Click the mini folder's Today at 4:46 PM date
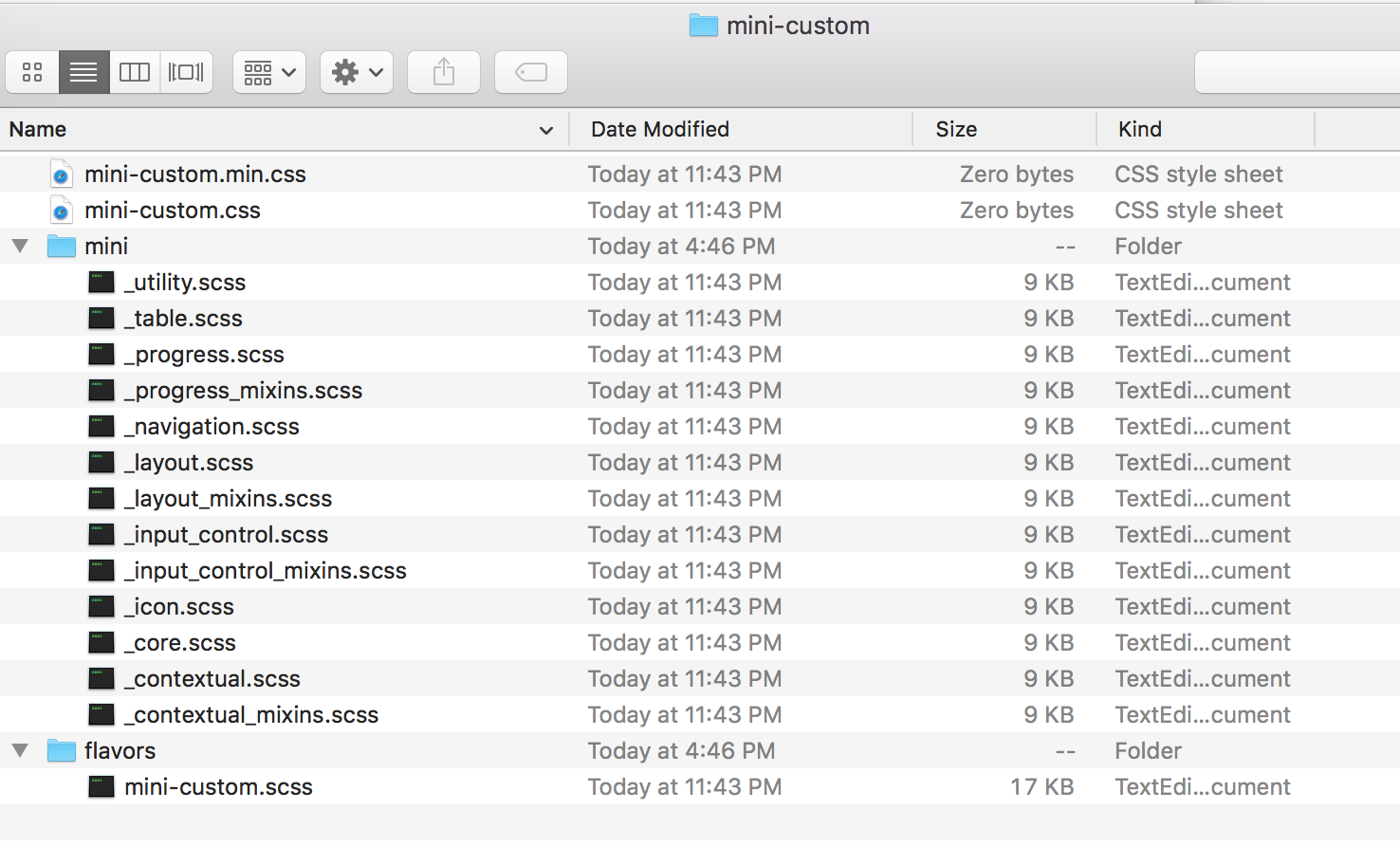The image size is (1400, 865). click(681, 247)
